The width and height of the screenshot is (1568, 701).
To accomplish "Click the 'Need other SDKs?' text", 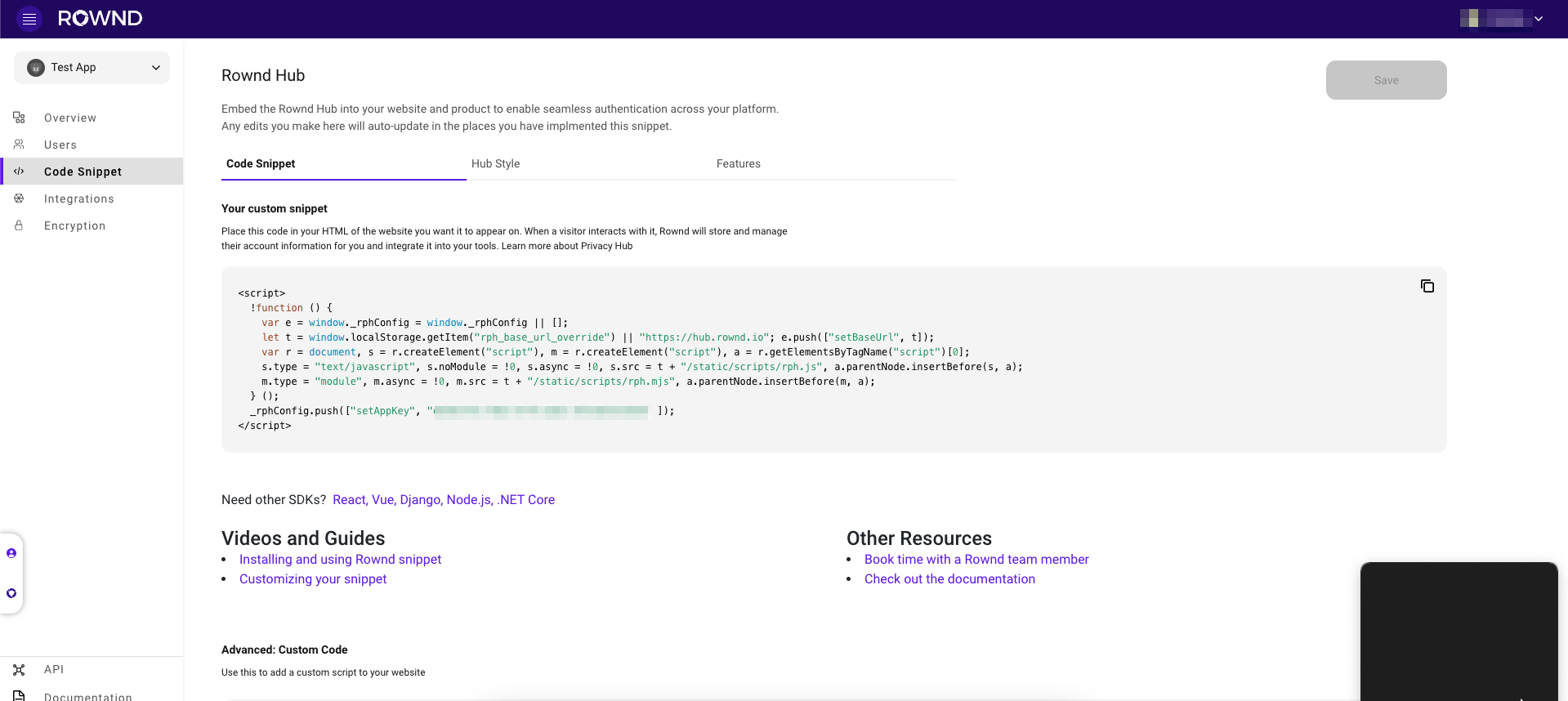I will pyautogui.click(x=274, y=500).
